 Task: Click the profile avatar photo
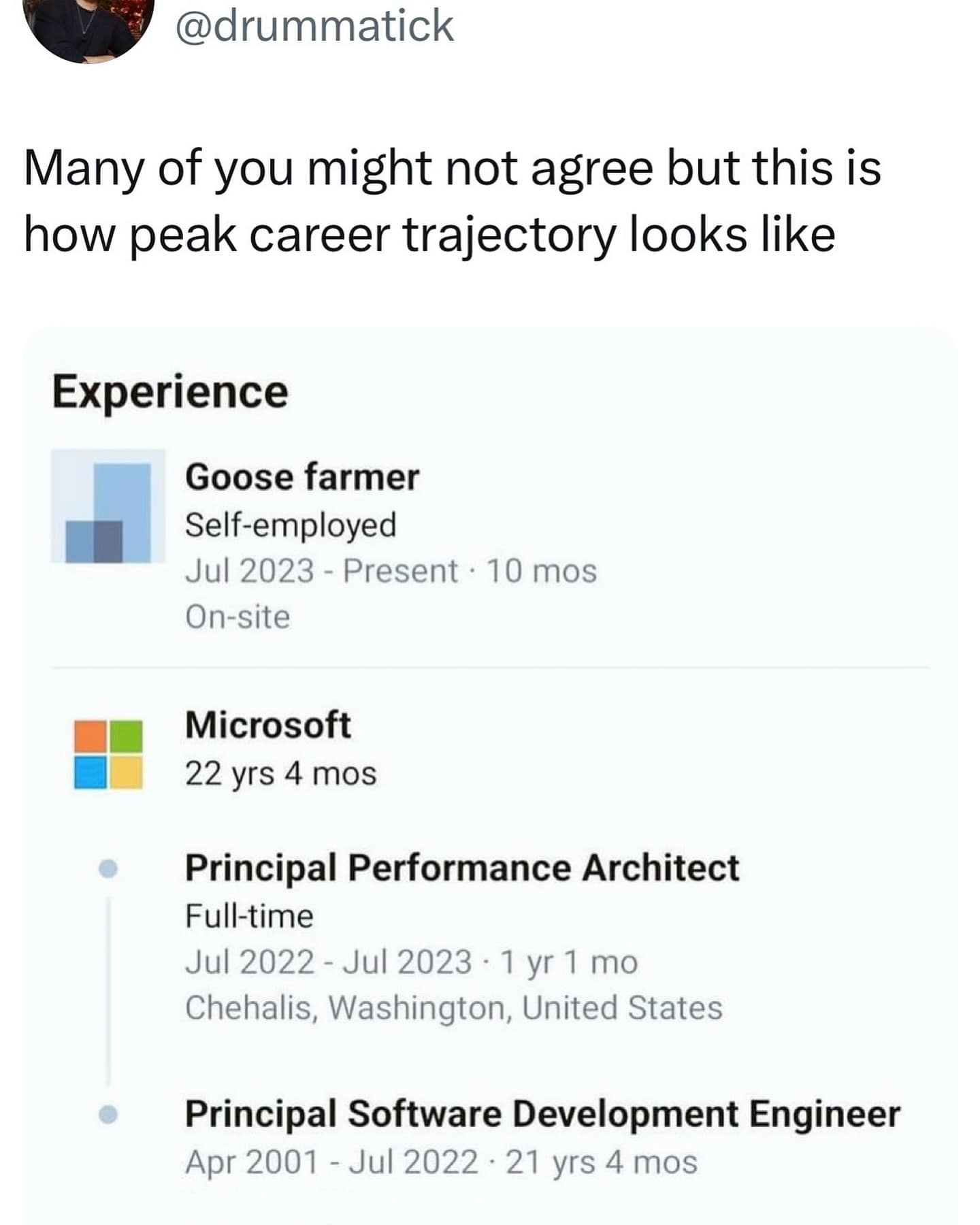[87, 27]
